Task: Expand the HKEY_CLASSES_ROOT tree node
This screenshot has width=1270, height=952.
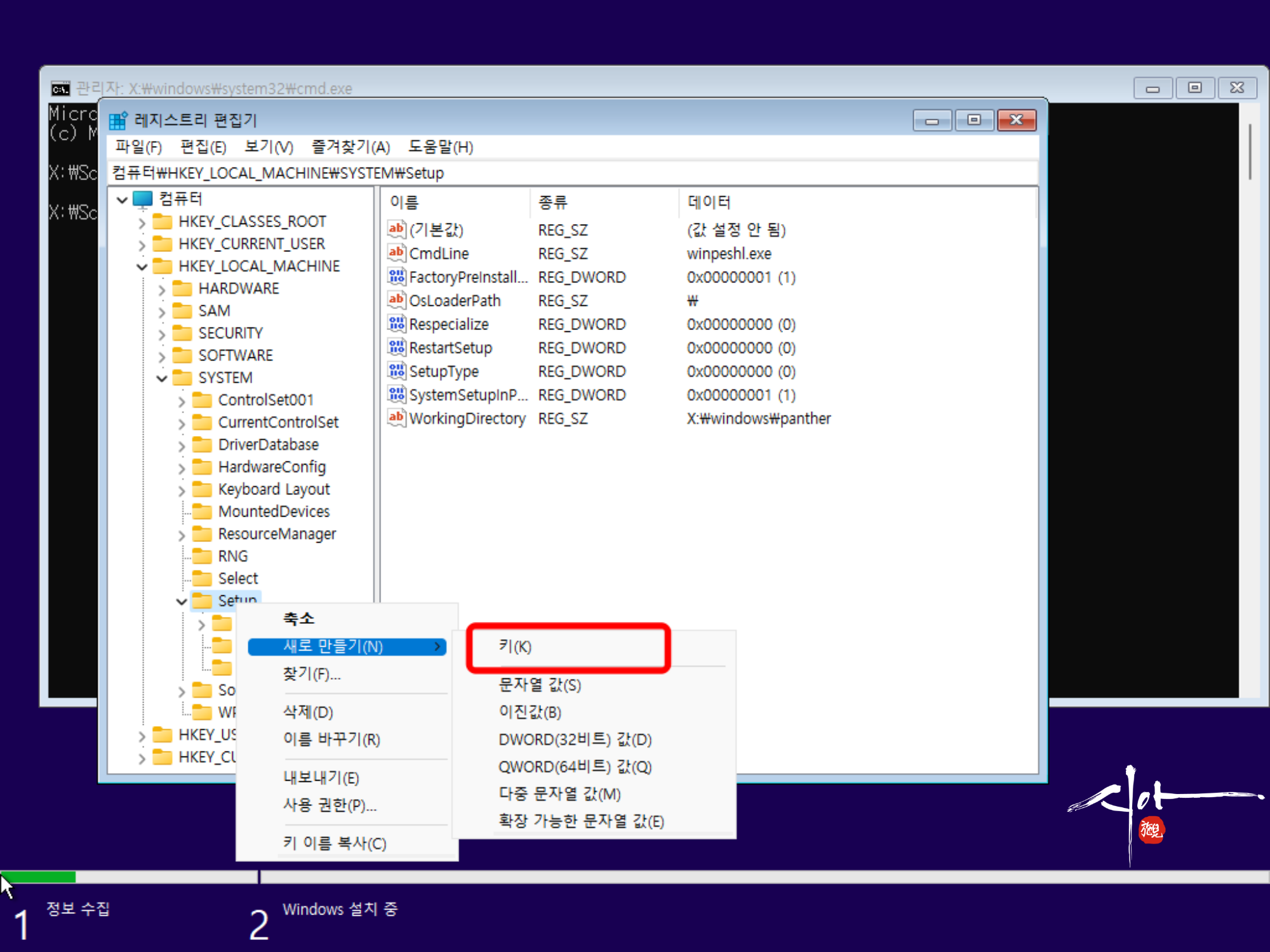Action: [x=142, y=223]
